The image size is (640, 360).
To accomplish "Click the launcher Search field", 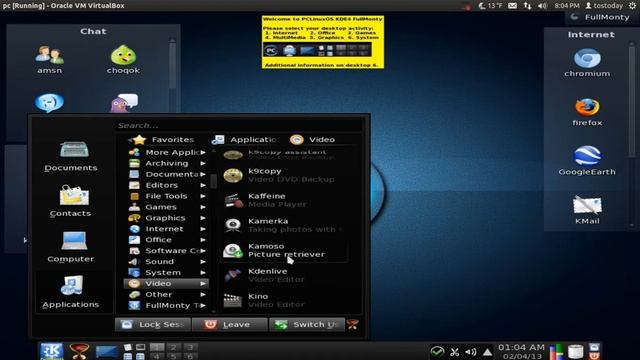I will 239,125.
